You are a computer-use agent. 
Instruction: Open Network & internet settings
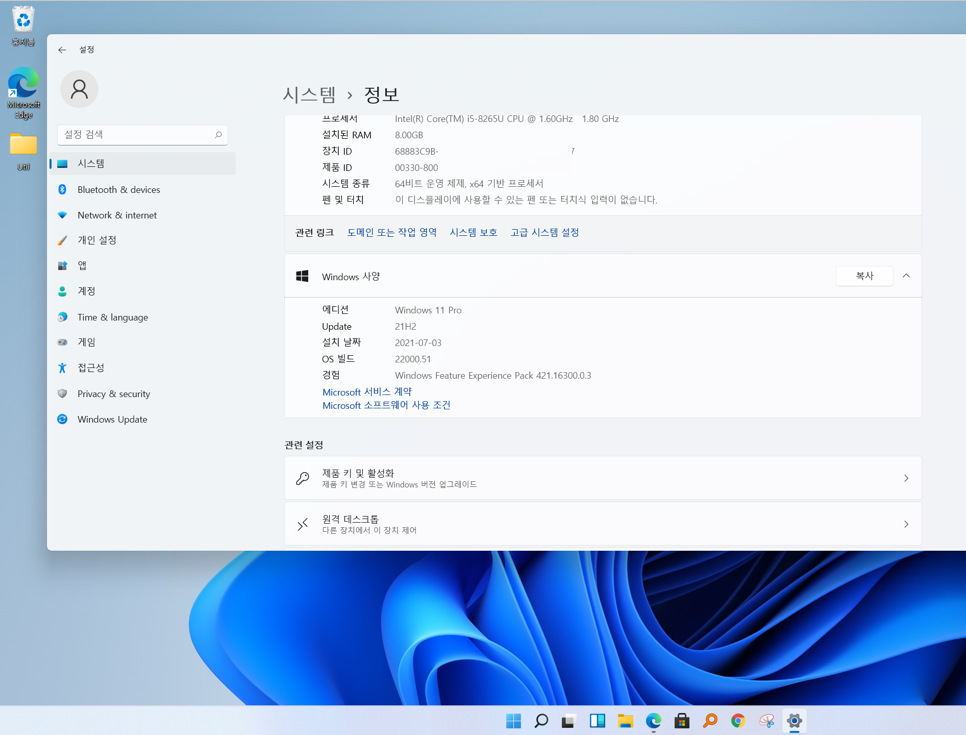[x=142, y=215]
